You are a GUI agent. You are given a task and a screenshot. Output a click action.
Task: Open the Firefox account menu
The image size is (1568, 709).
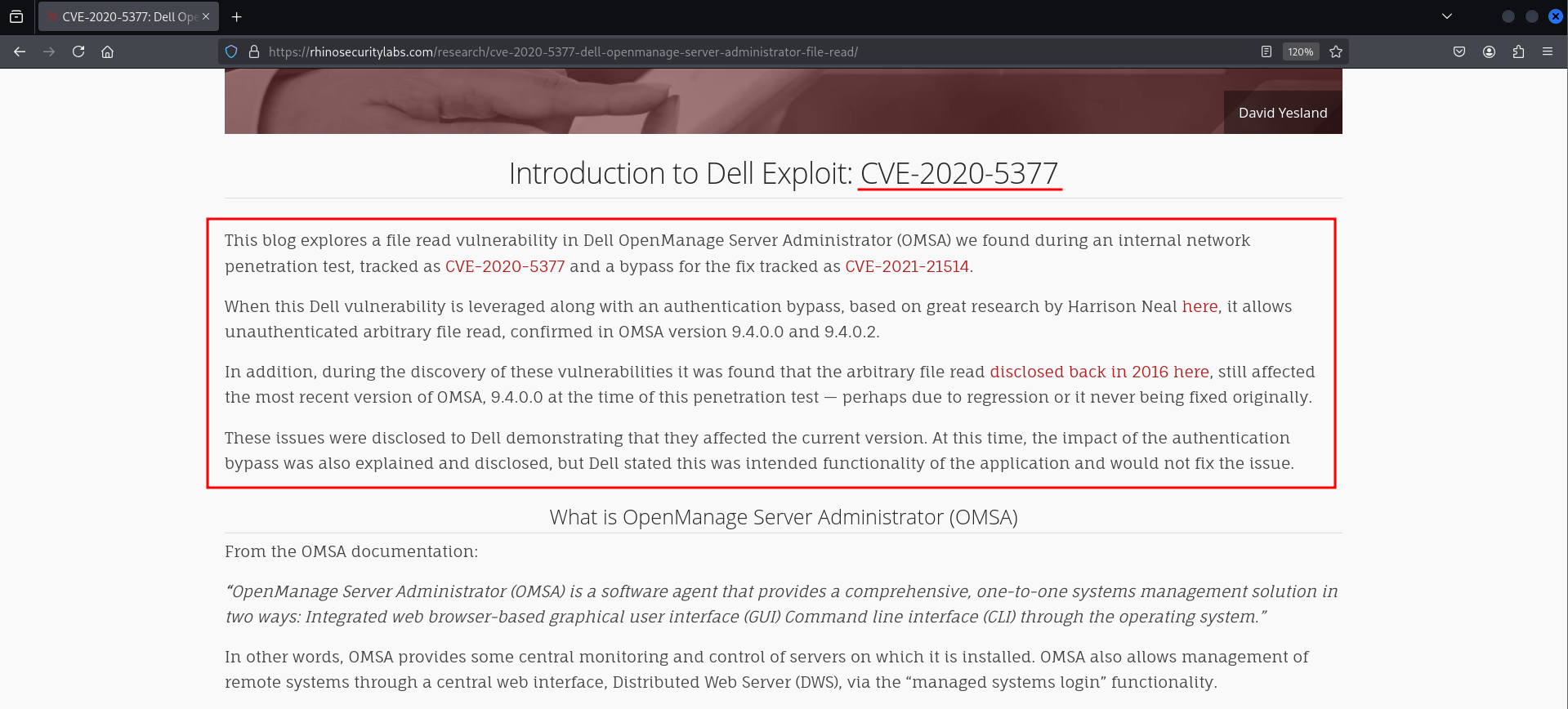(1489, 51)
